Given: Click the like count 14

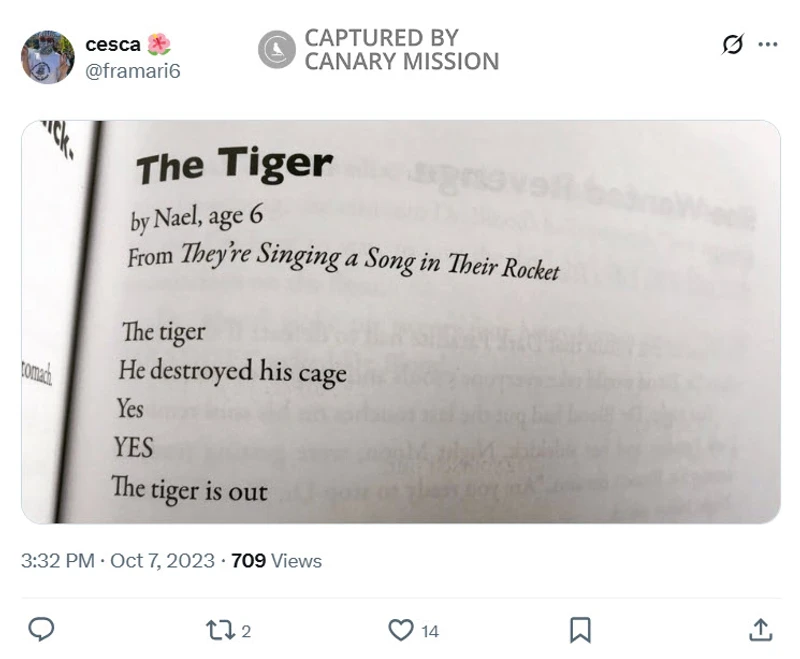Looking at the screenshot, I should [x=430, y=631].
